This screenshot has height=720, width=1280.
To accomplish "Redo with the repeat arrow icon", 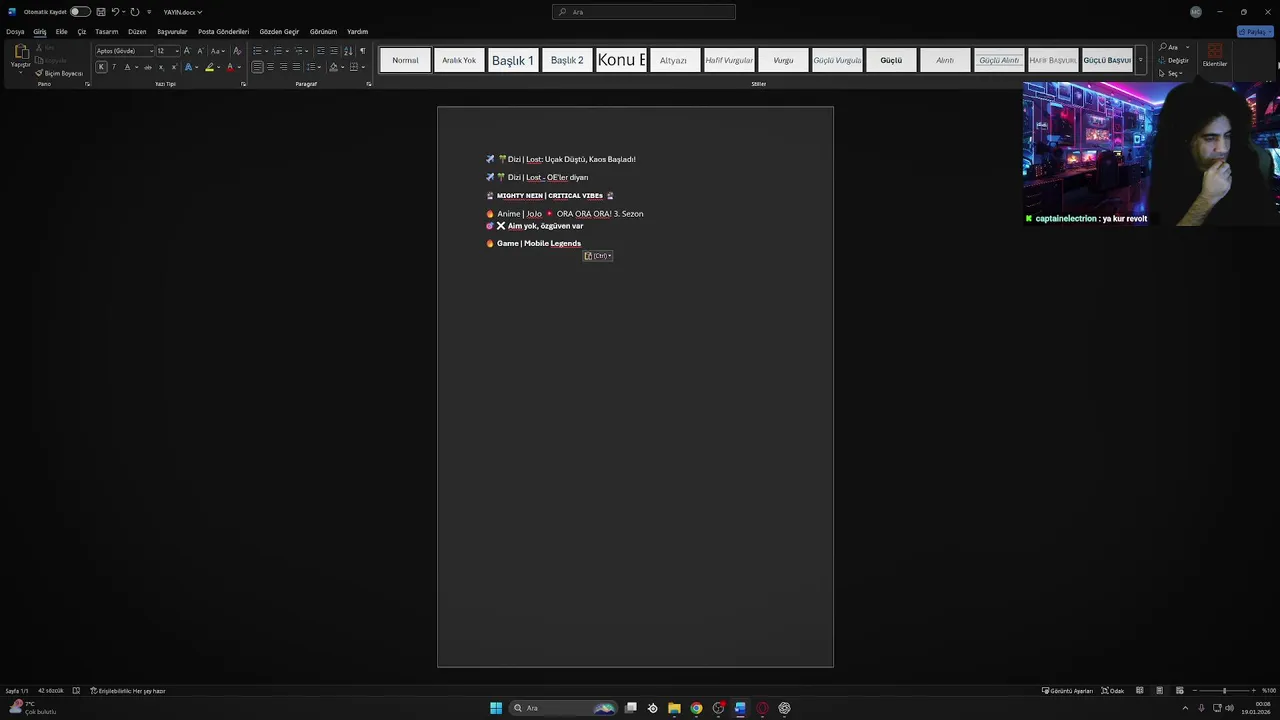I will coord(135,12).
